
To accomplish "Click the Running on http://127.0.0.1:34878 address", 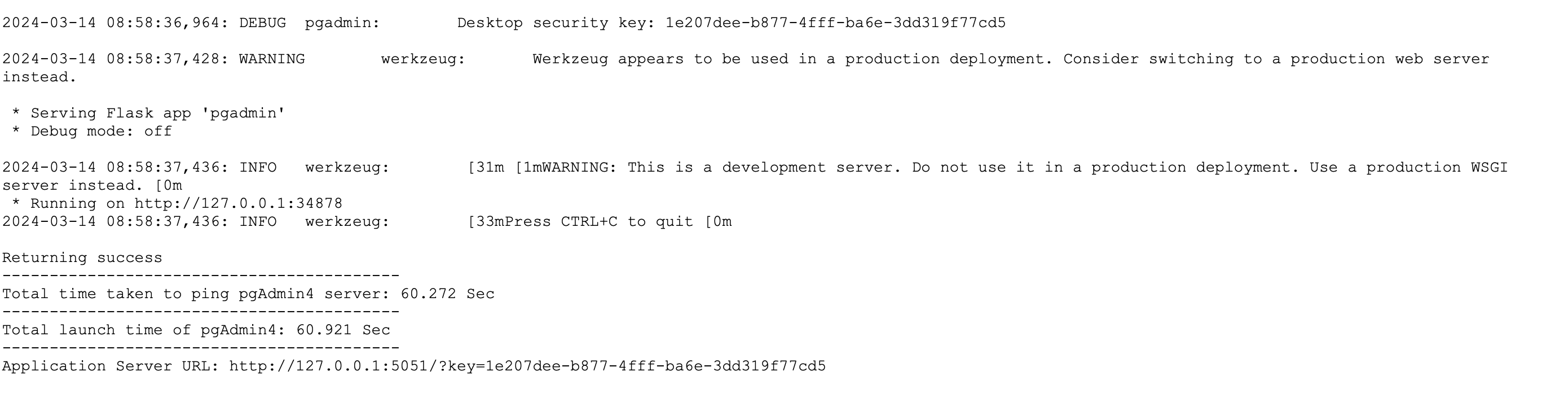I will 238,203.
